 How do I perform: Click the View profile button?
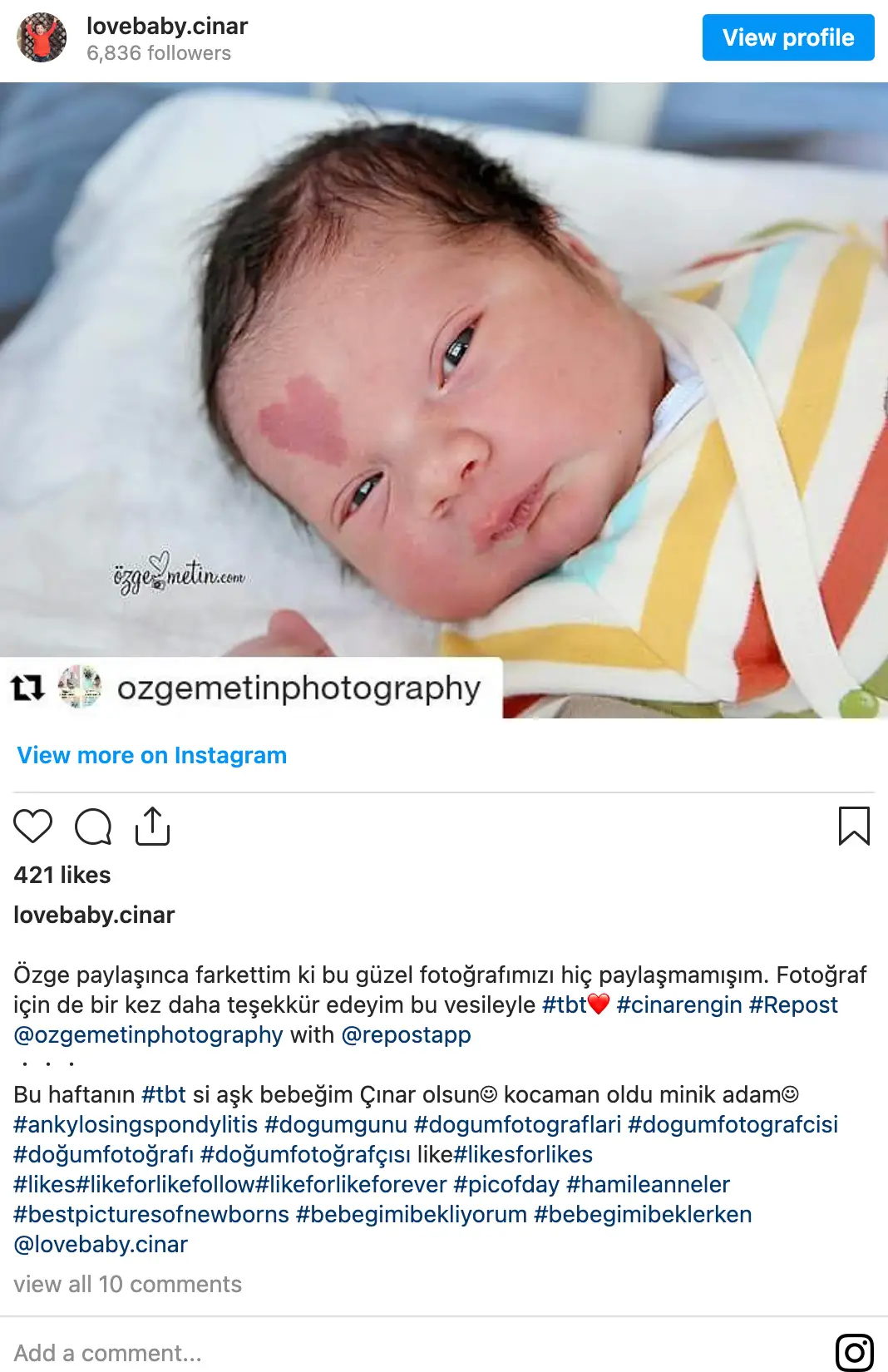coord(788,37)
